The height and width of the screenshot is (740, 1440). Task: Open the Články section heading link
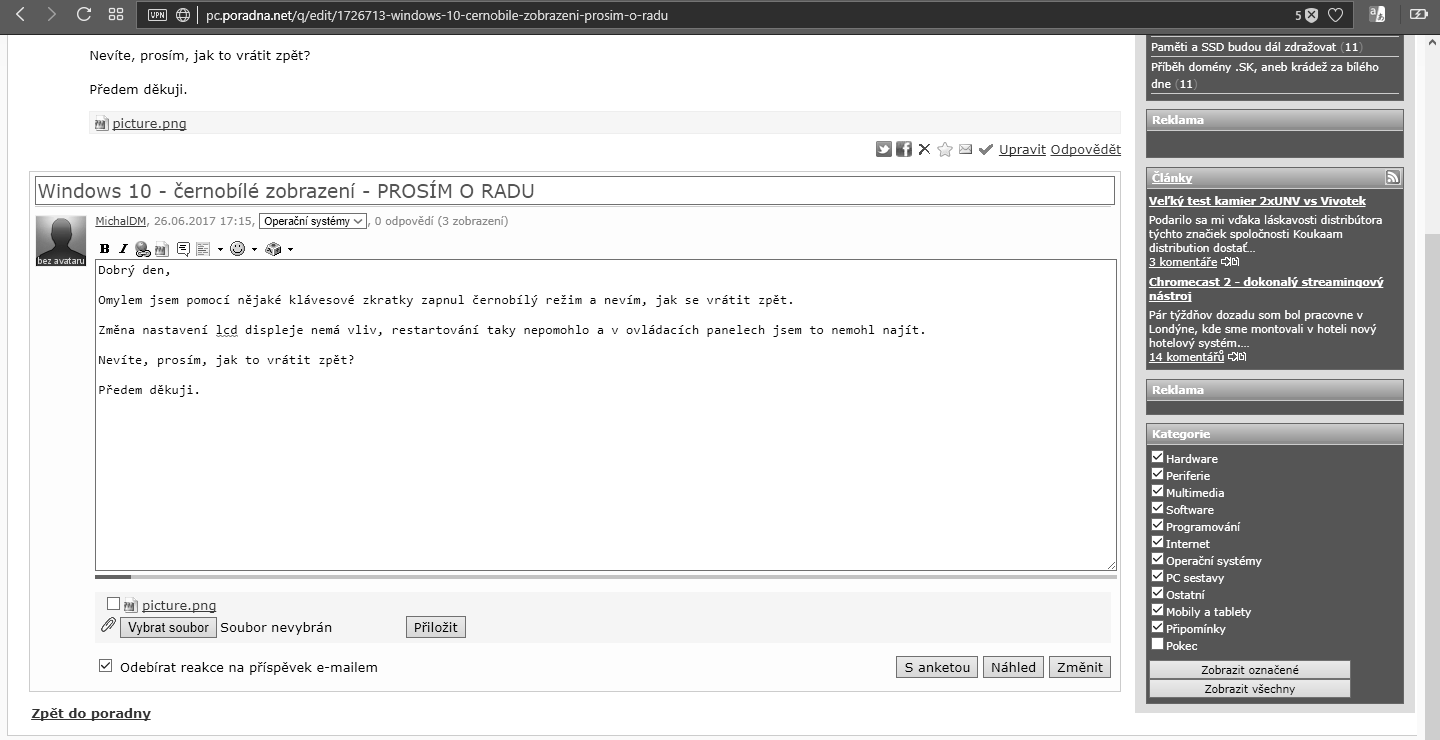[x=1172, y=178]
